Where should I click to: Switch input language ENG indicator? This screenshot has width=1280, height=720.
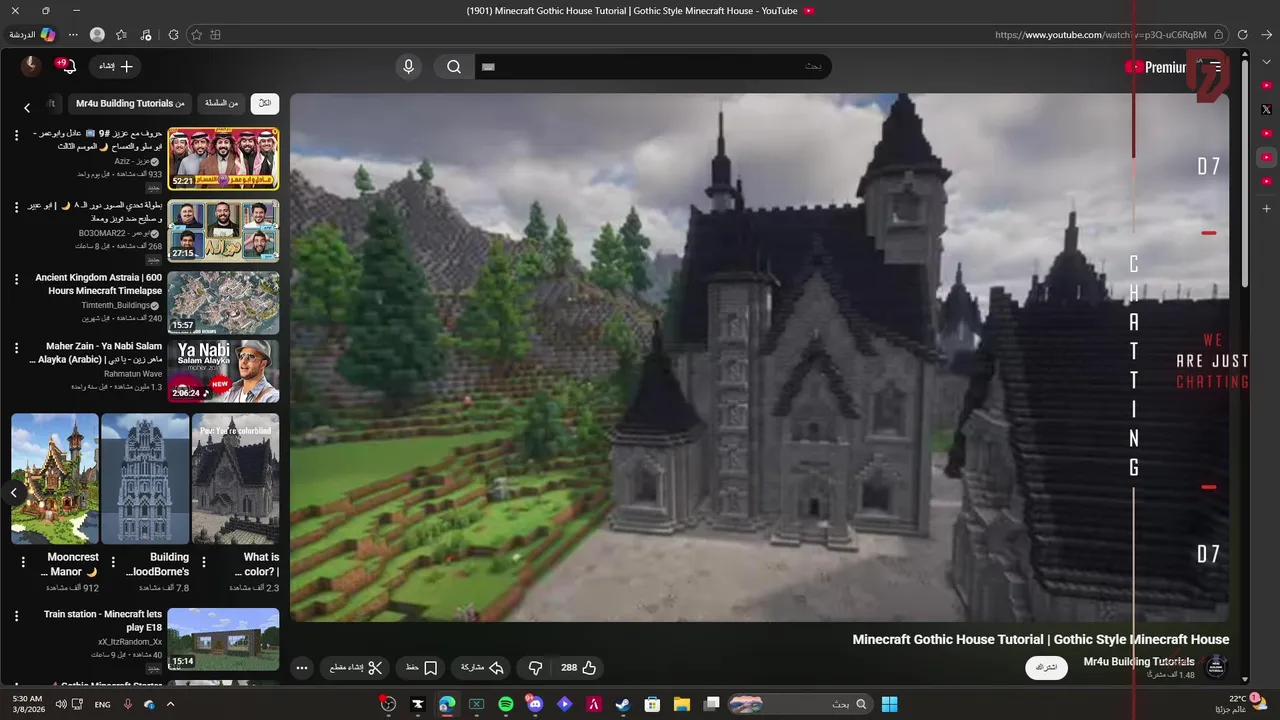pyautogui.click(x=102, y=704)
